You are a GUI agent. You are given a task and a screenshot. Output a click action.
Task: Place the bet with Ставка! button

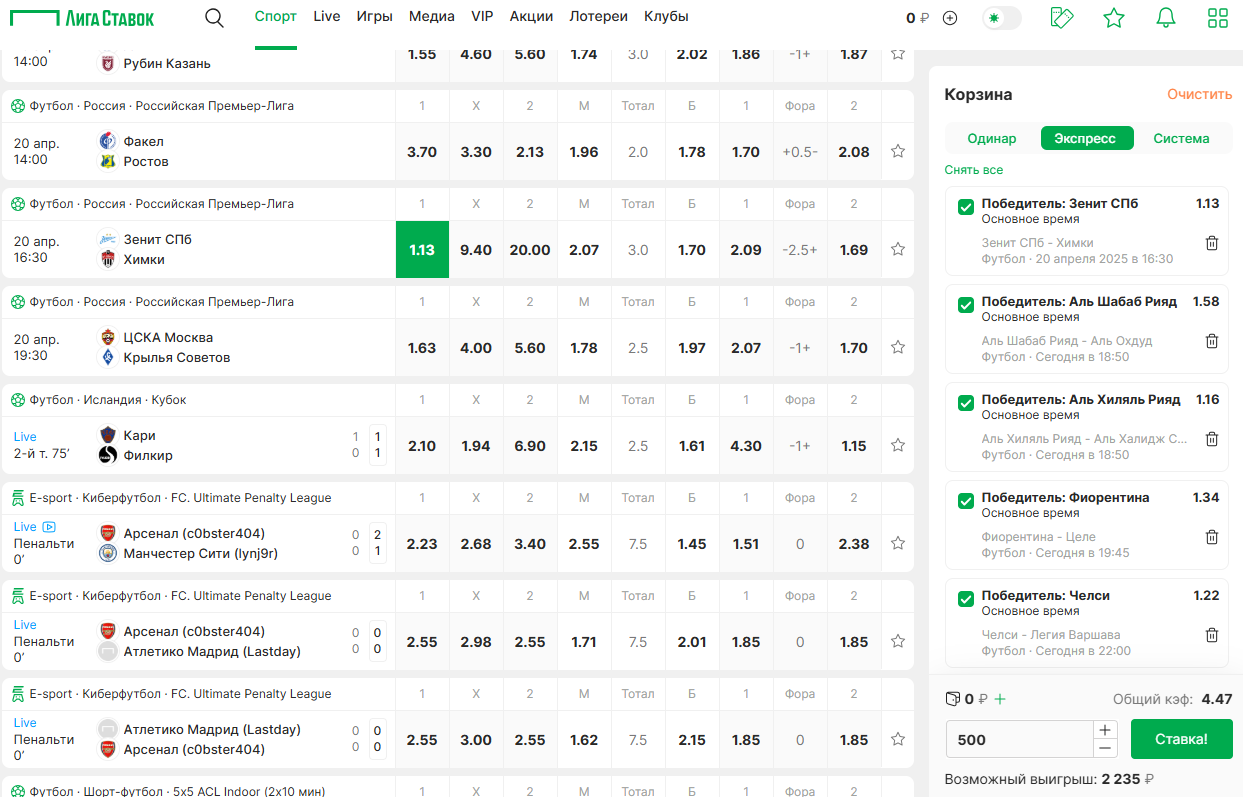click(1182, 739)
